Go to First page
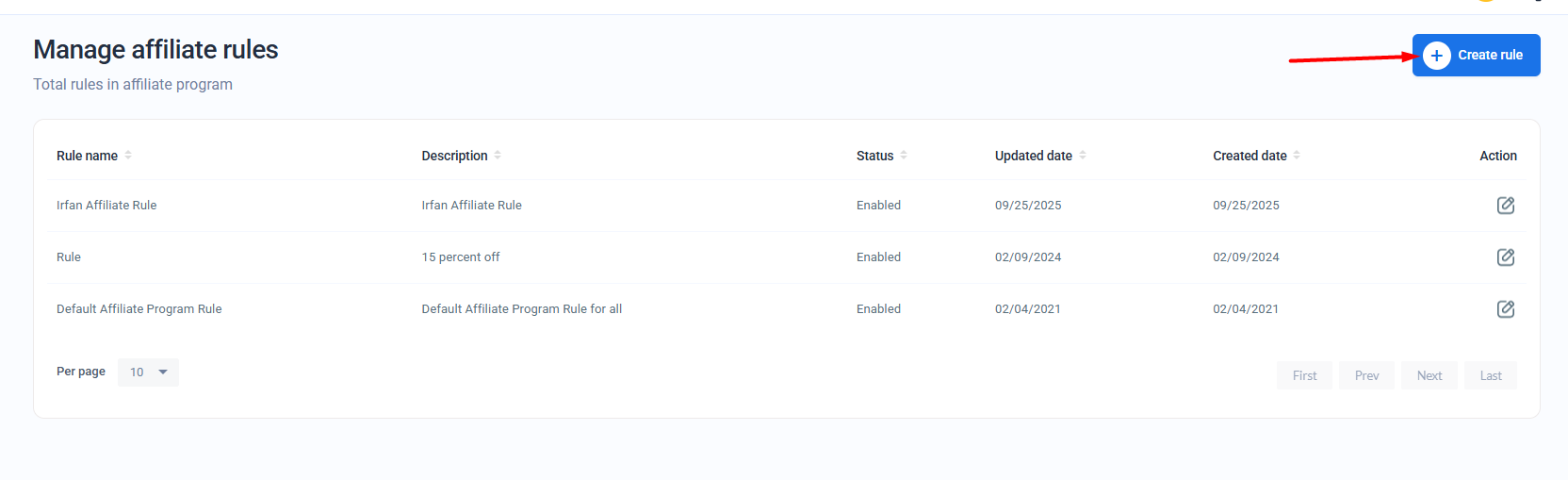The width and height of the screenshot is (1568, 480). point(1304,375)
